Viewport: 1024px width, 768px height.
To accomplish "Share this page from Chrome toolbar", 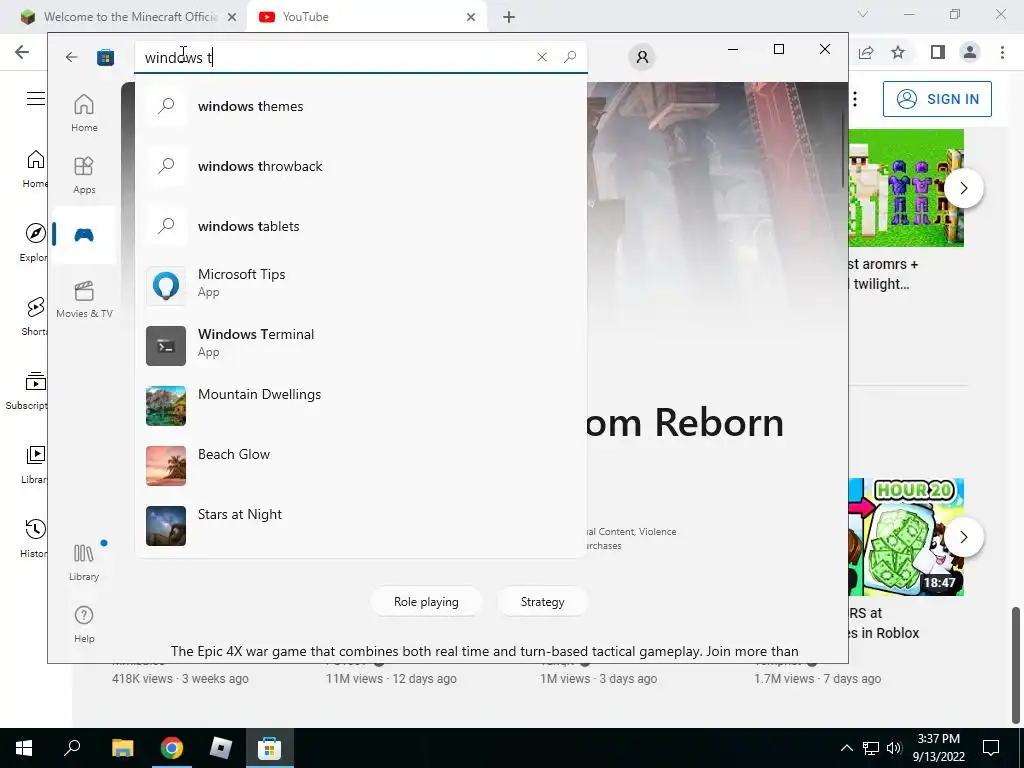I will click(x=866, y=52).
